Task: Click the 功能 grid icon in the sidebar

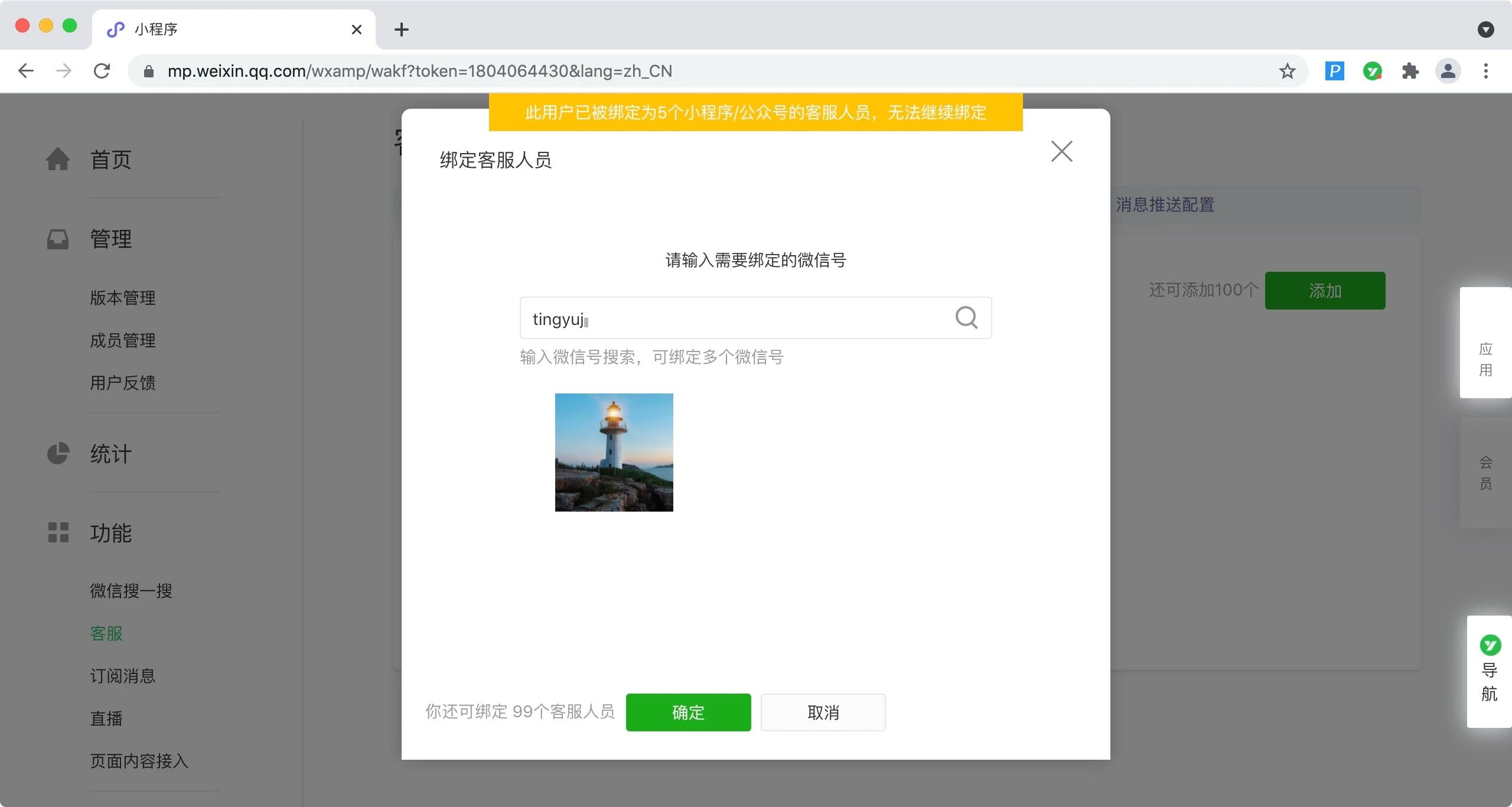Action: pos(58,532)
